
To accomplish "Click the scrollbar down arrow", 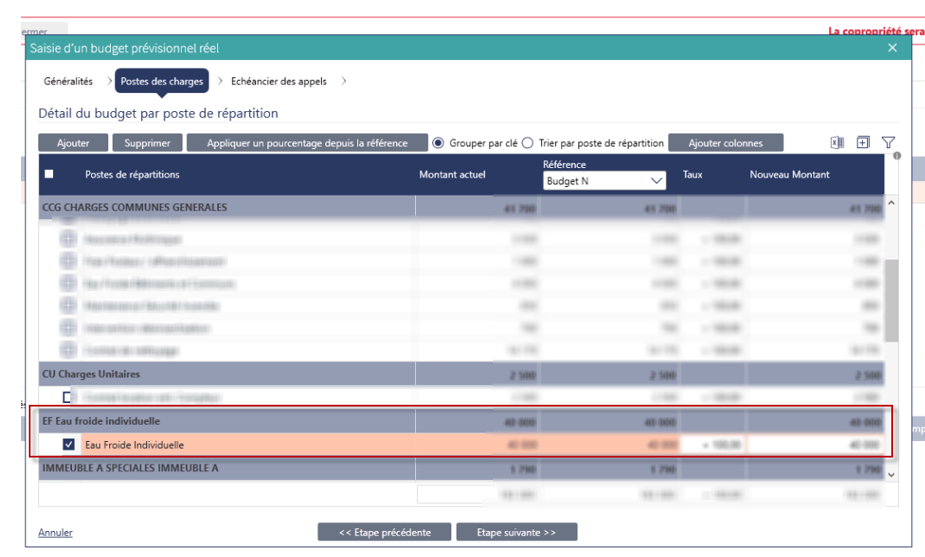I will [892, 474].
